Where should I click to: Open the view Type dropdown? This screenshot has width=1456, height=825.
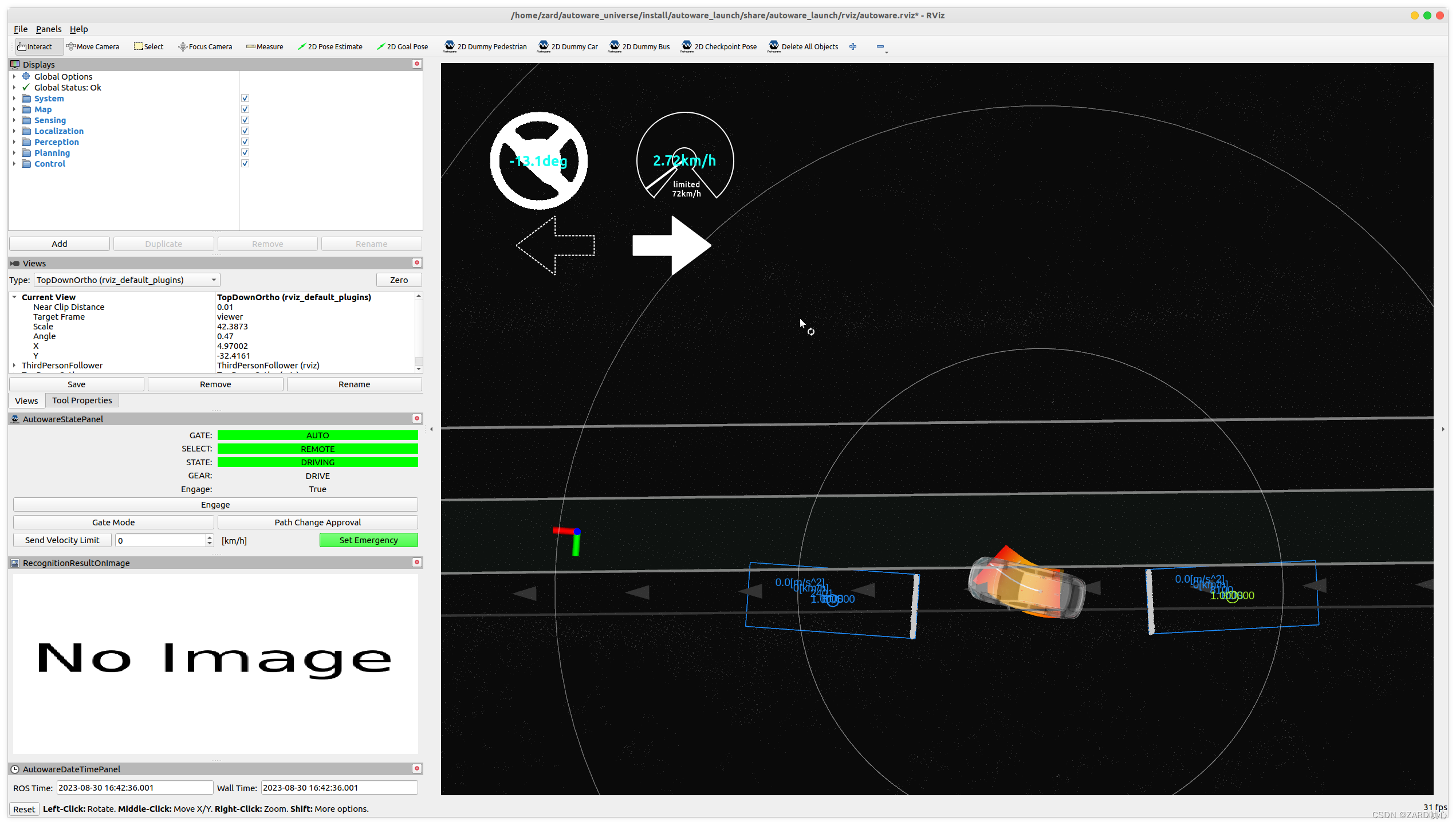pyautogui.click(x=127, y=280)
